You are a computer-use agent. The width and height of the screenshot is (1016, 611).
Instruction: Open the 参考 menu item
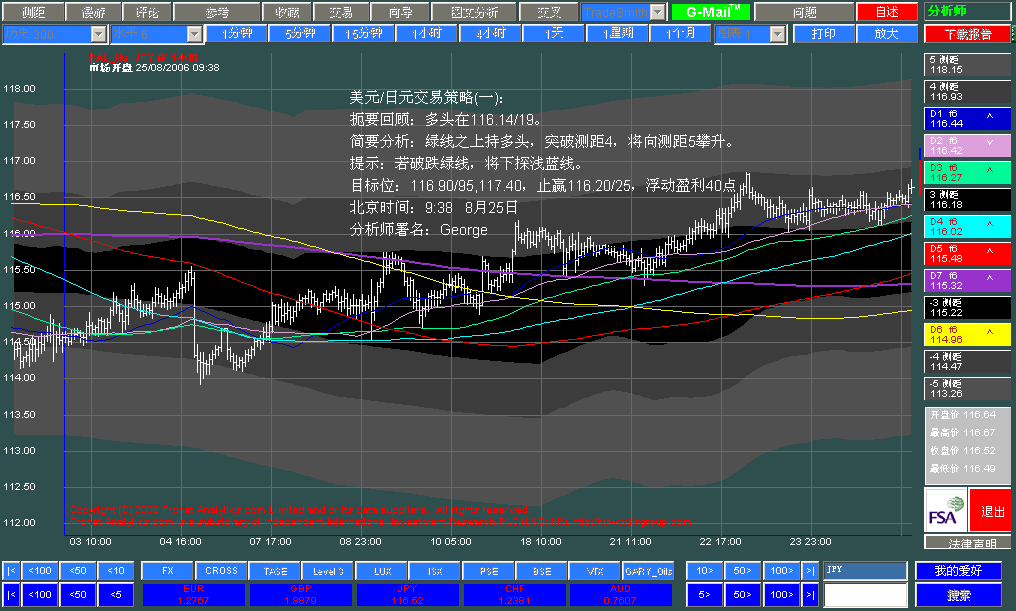click(217, 12)
